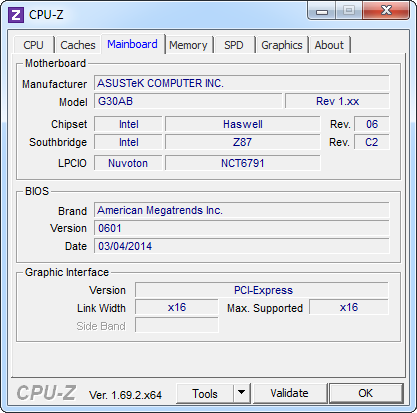Close the CPU-Z window
The image size is (417, 413).
386,11
